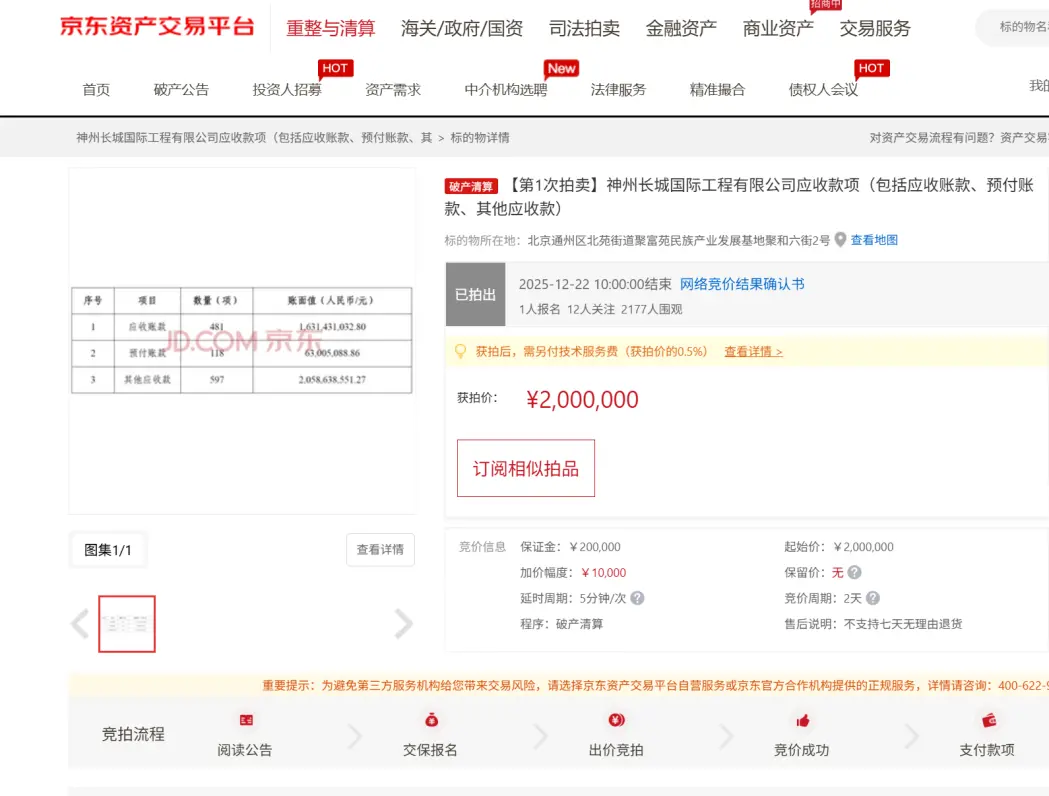
Task: Click the 交保报名 money bag icon
Action: pos(431,720)
